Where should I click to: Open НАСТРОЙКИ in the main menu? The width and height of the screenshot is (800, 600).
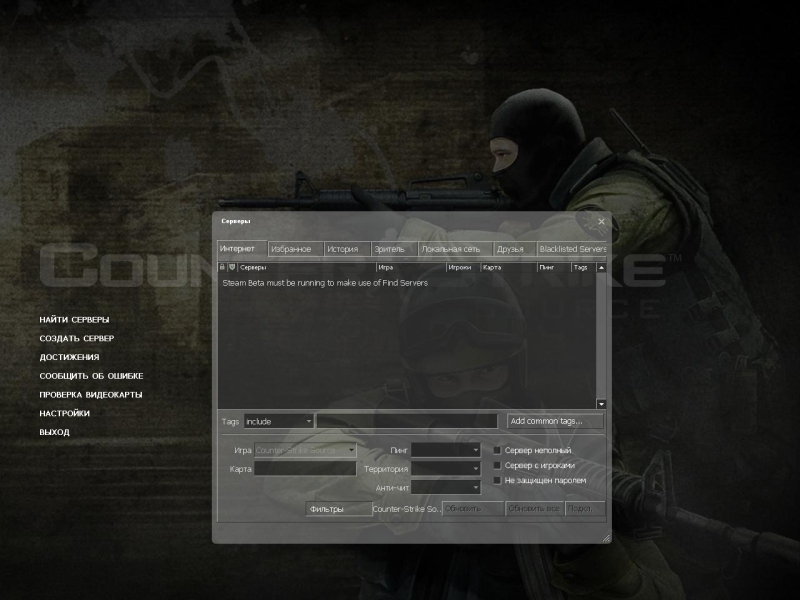point(65,413)
